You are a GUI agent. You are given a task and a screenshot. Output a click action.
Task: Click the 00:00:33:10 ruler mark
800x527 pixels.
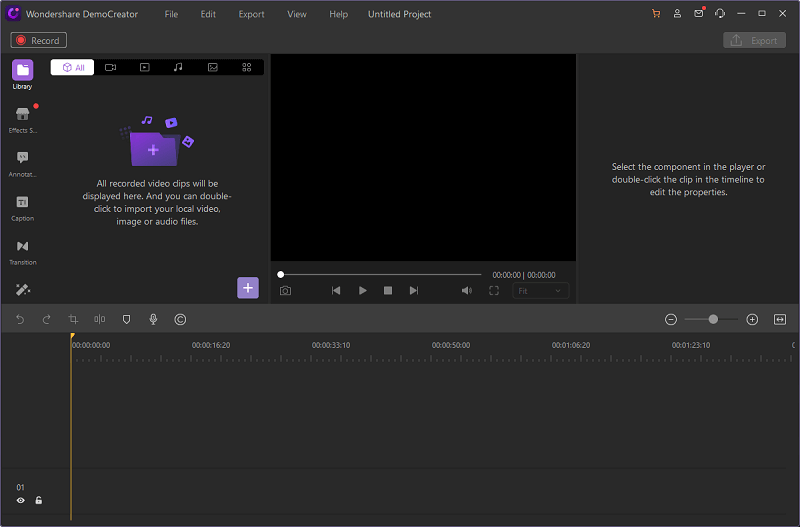point(331,345)
